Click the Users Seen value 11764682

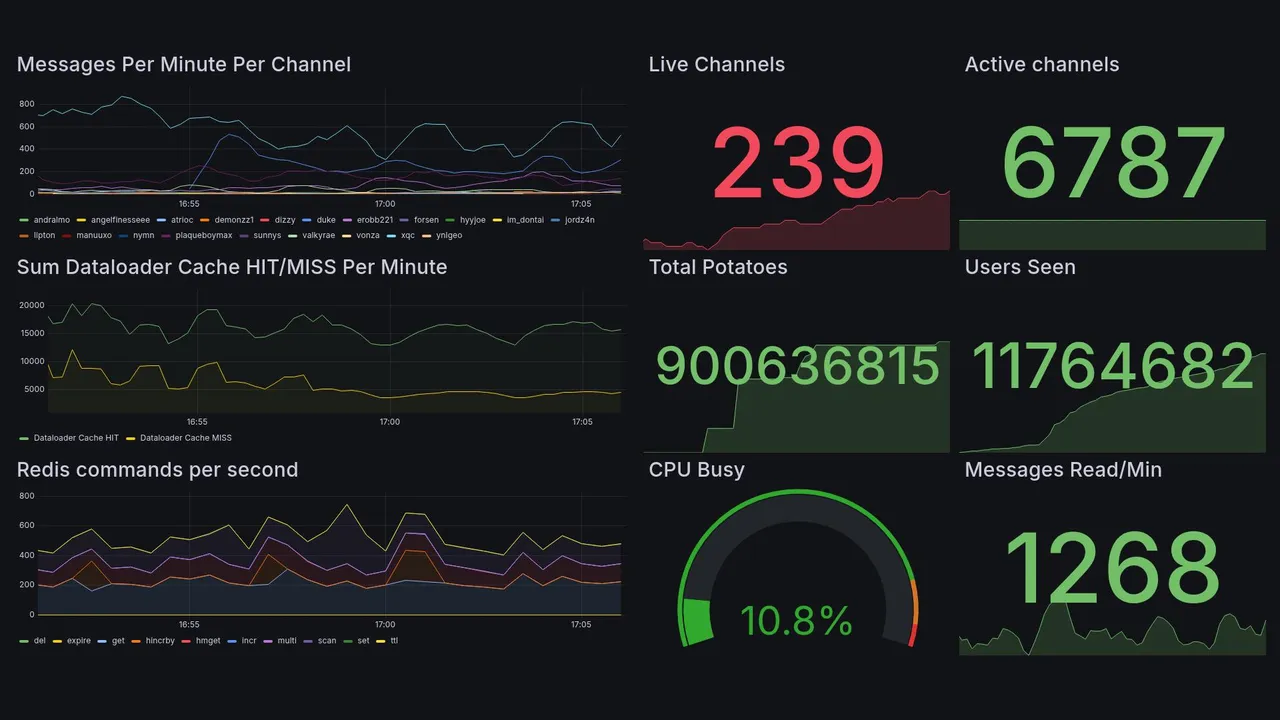click(1113, 366)
